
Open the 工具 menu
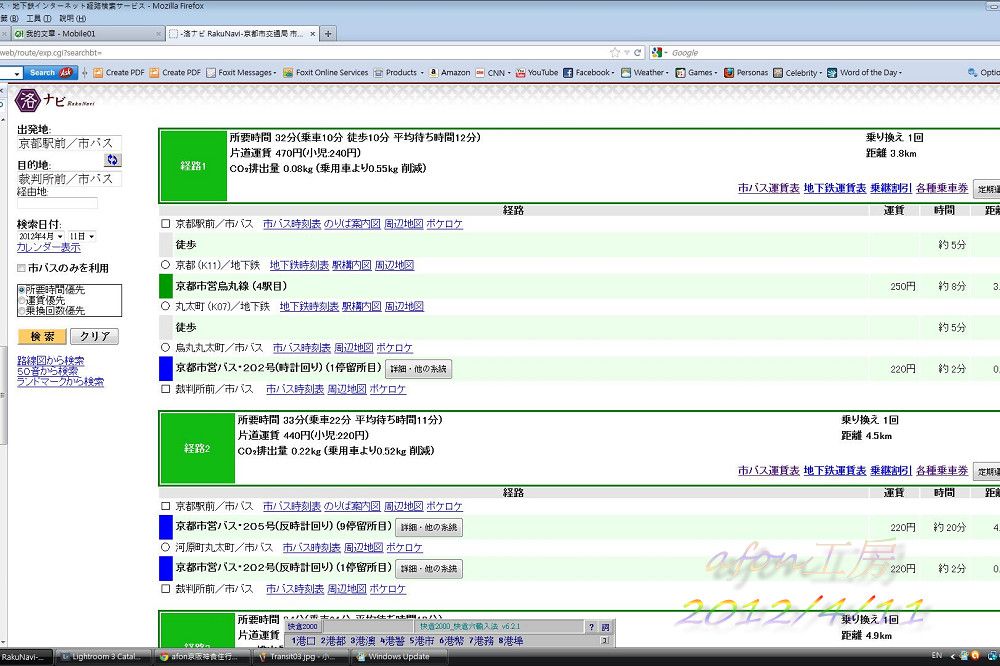coord(39,18)
